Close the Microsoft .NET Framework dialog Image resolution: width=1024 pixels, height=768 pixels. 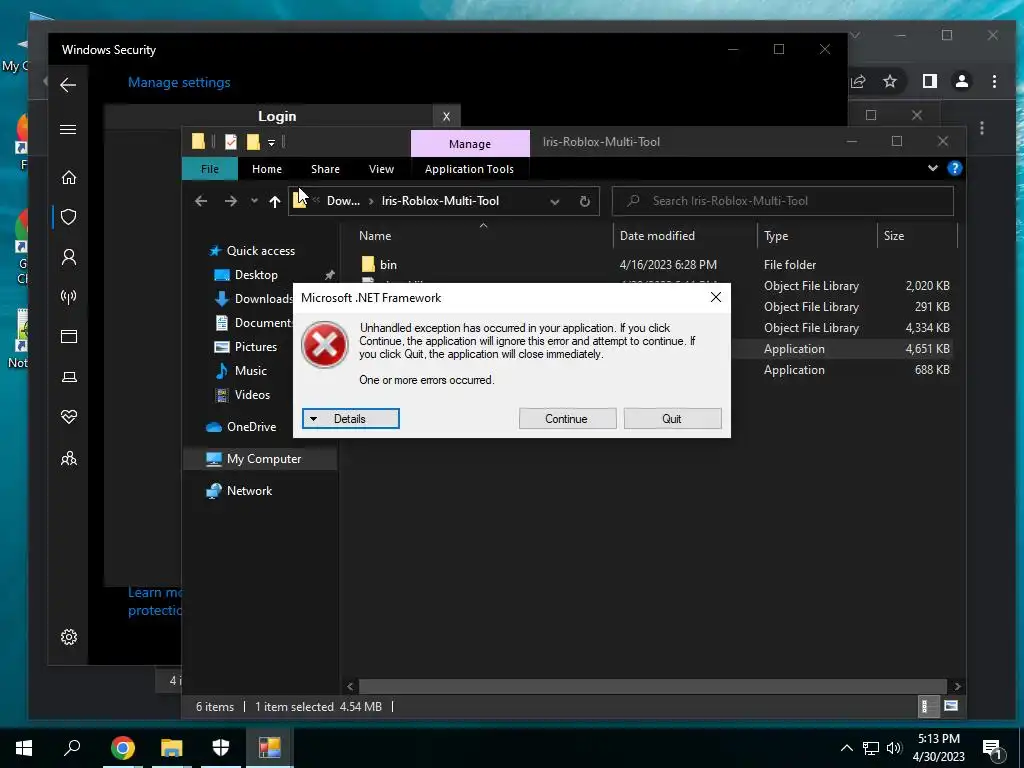[x=716, y=298]
